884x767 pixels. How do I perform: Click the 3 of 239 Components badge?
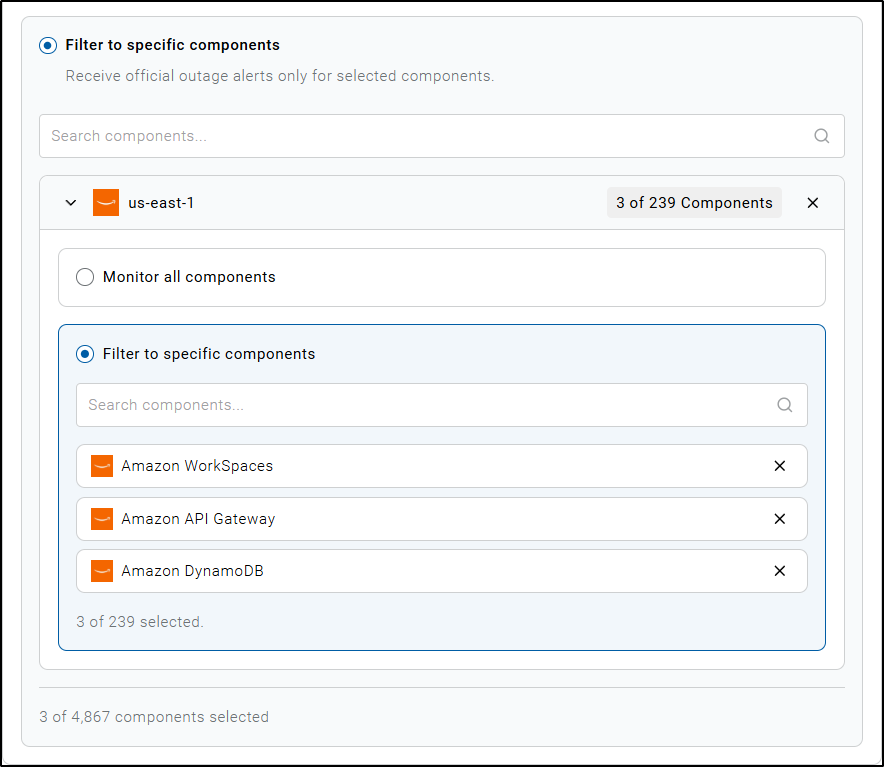coord(694,203)
